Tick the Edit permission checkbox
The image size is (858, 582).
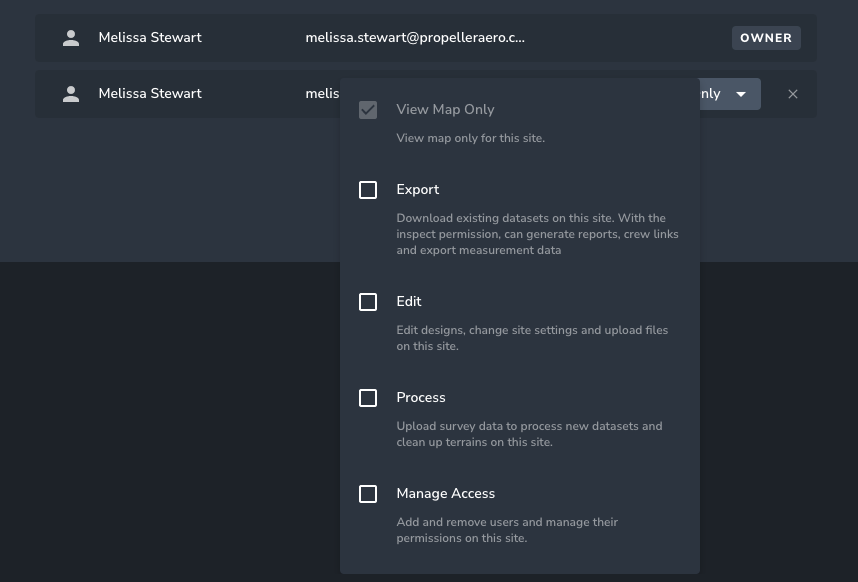[x=368, y=302]
